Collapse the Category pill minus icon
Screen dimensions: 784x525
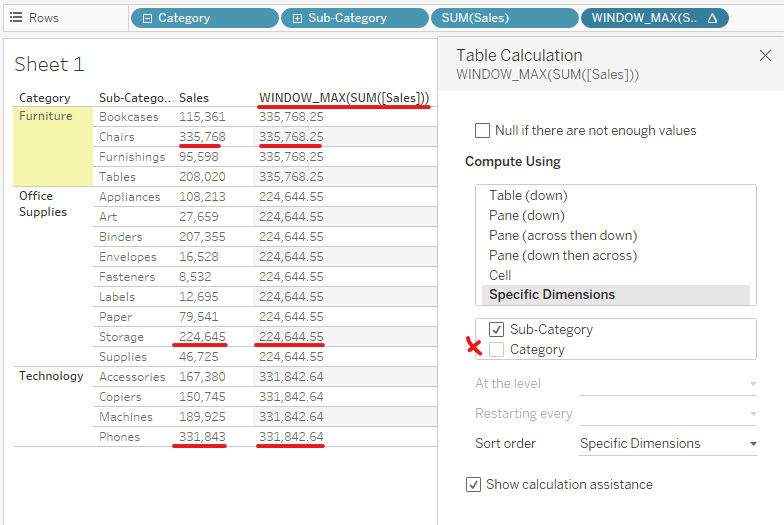[x=147, y=18]
